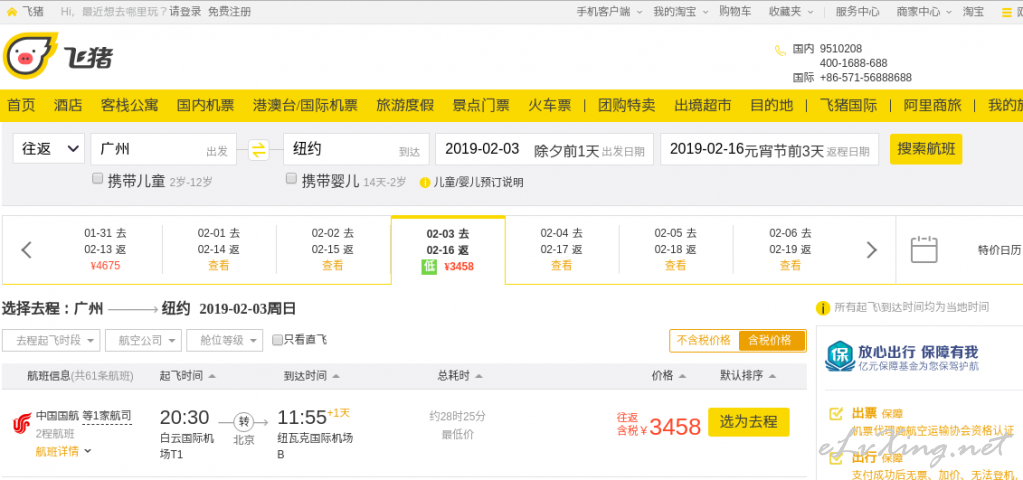Open 去程起飞时段 filter dropdown
The image size is (1023, 480).
[x=52, y=340]
